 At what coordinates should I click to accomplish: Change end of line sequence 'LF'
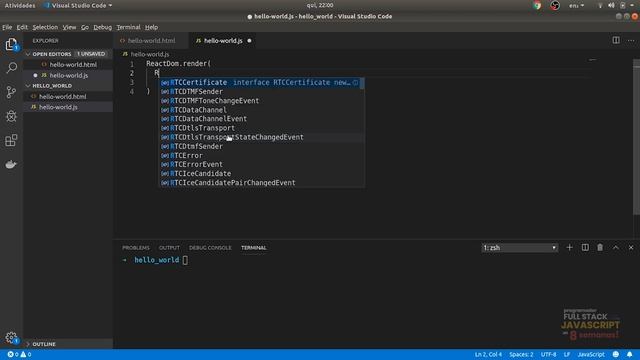567,354
